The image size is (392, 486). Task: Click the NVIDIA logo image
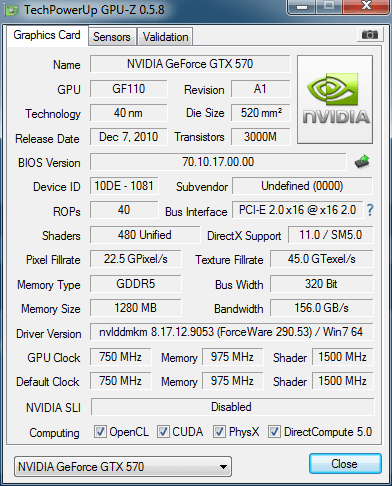tap(335, 99)
